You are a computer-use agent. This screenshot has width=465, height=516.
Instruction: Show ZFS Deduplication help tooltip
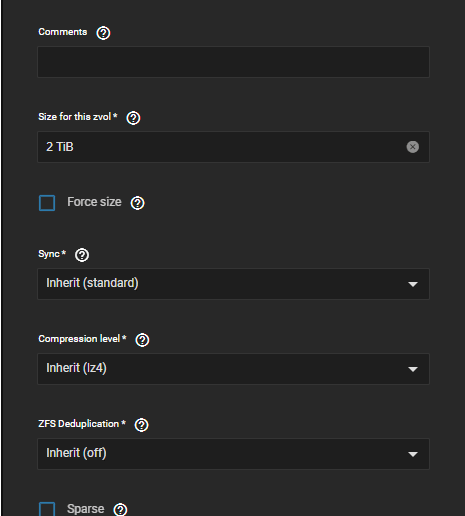coord(141,425)
